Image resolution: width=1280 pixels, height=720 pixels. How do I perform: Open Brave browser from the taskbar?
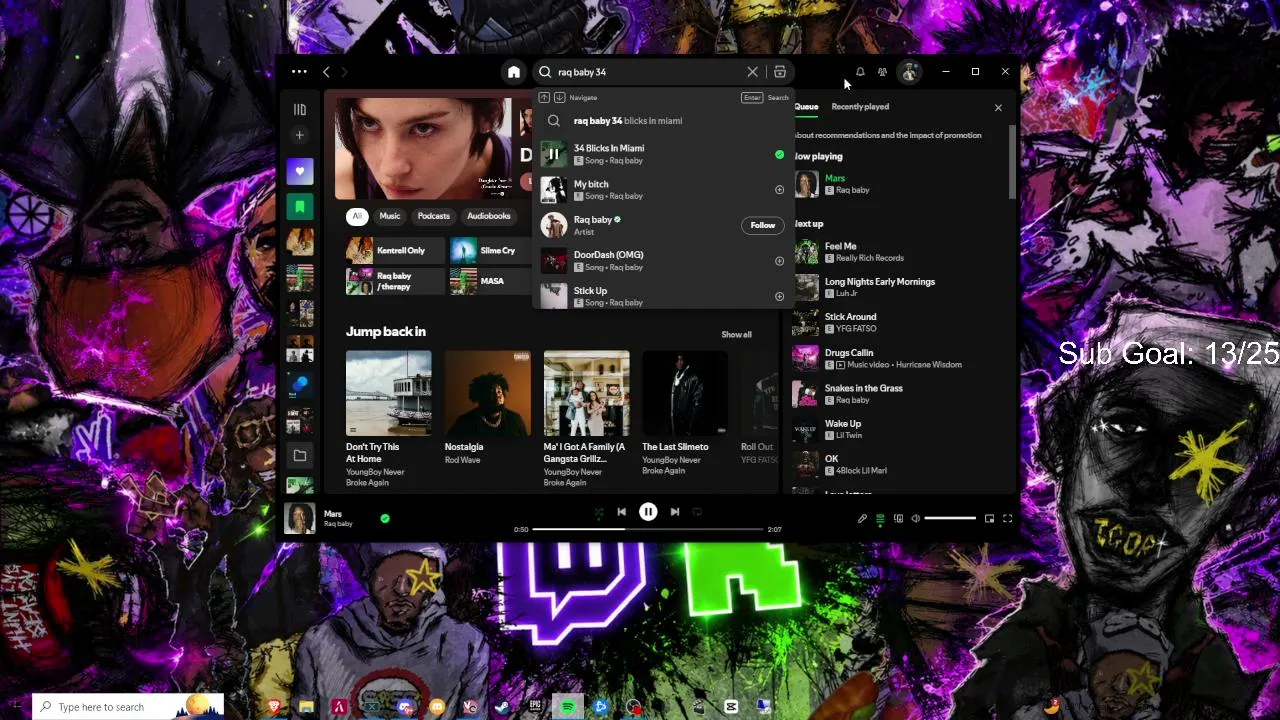[x=273, y=707]
